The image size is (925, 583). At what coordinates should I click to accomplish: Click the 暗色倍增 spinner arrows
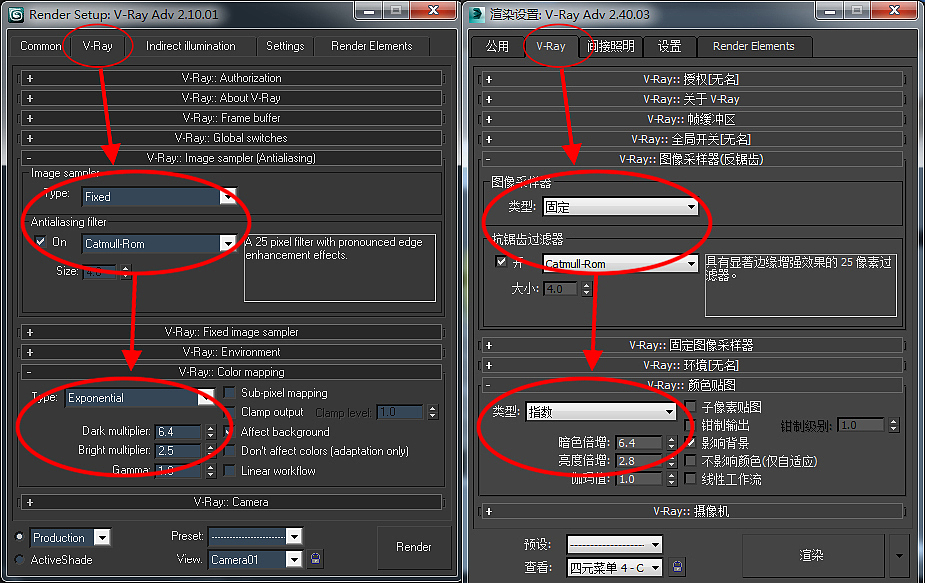pos(671,443)
